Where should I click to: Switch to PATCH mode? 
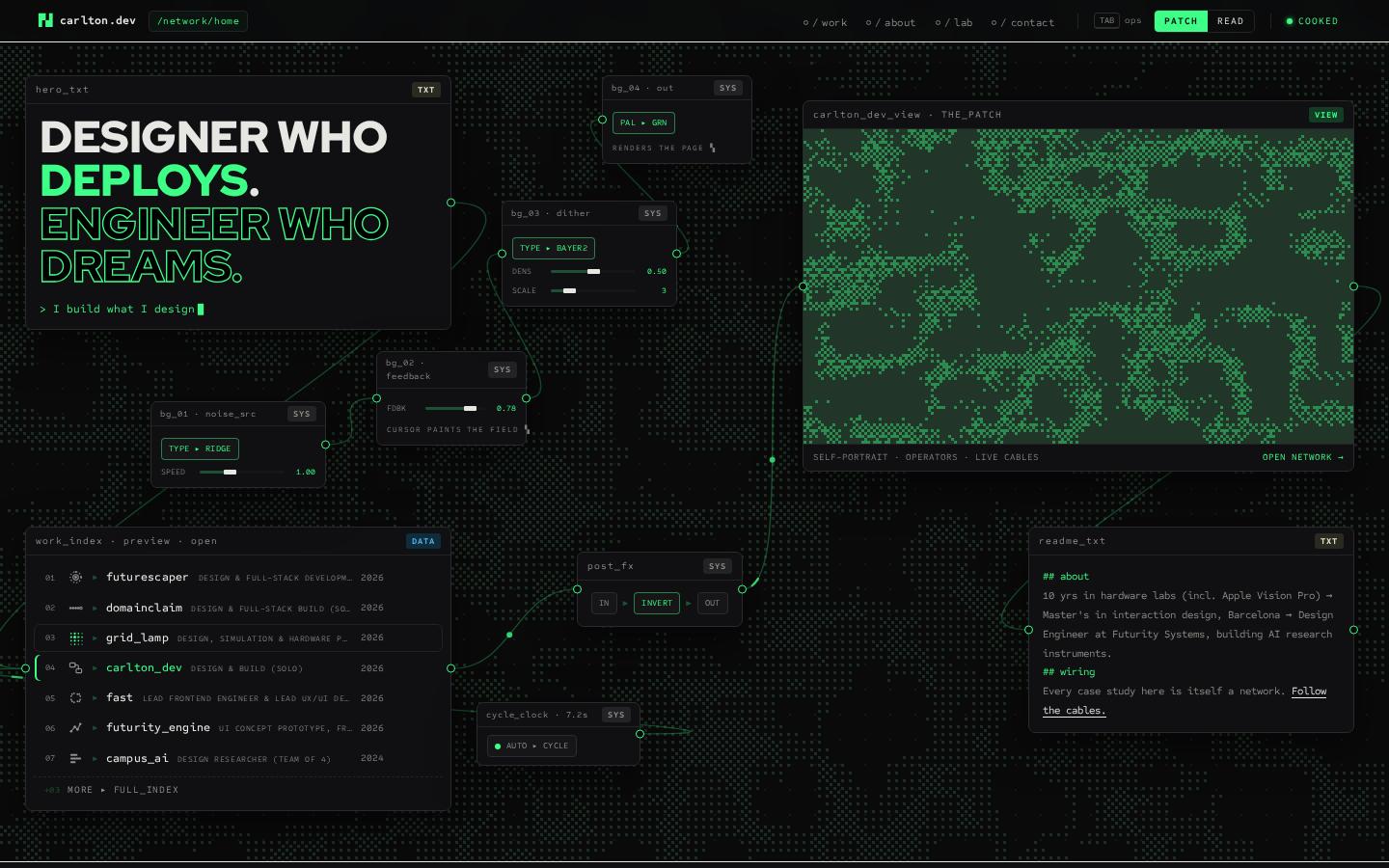1181,21
